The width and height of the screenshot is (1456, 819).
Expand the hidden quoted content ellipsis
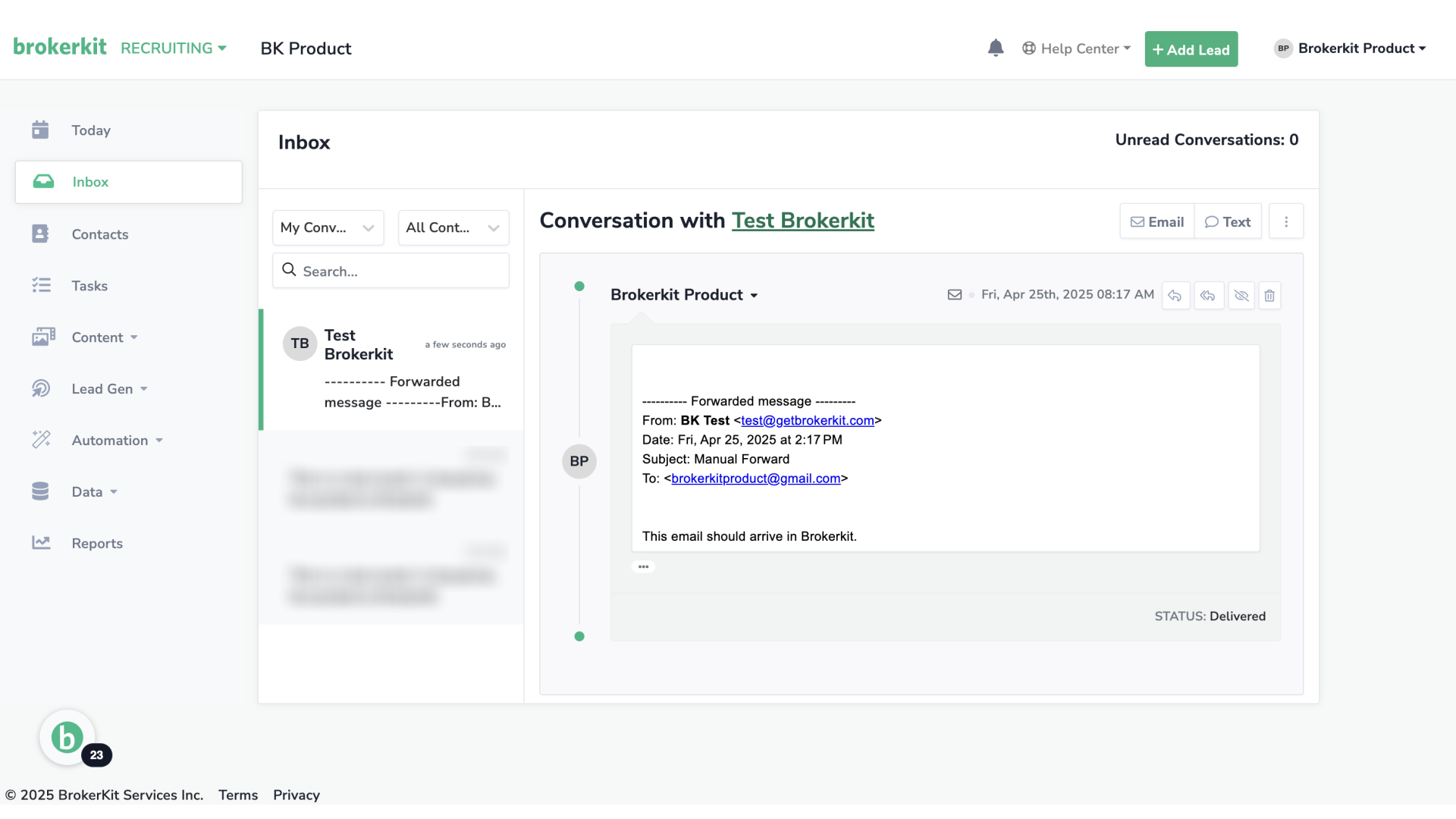click(643, 566)
